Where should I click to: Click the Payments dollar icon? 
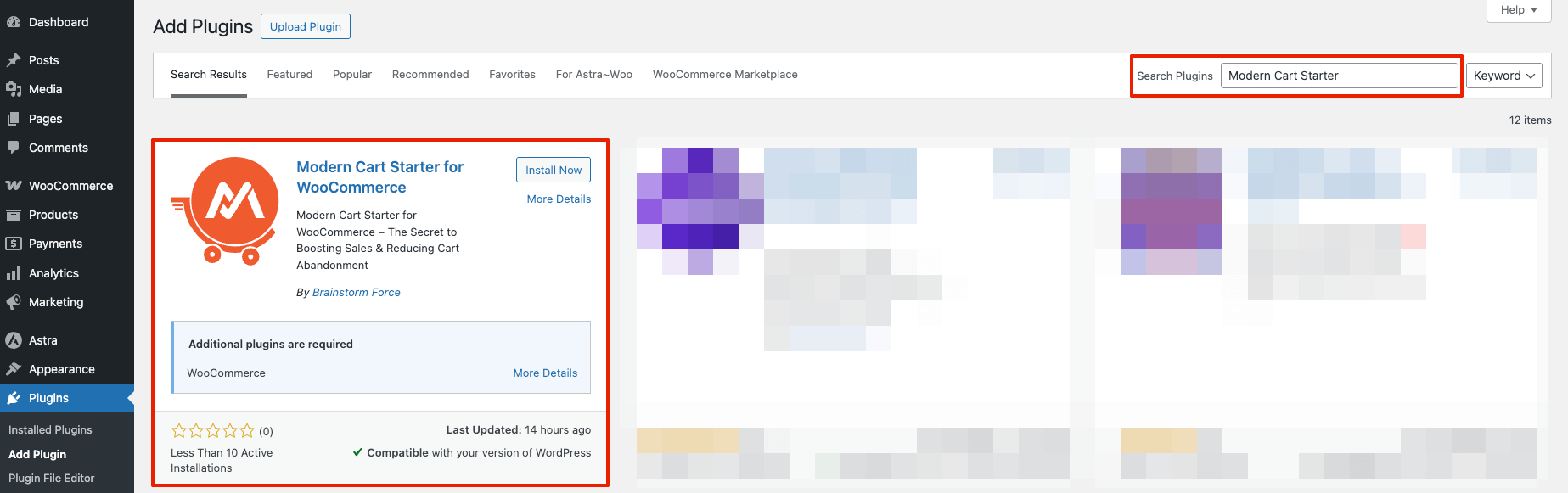coord(14,244)
